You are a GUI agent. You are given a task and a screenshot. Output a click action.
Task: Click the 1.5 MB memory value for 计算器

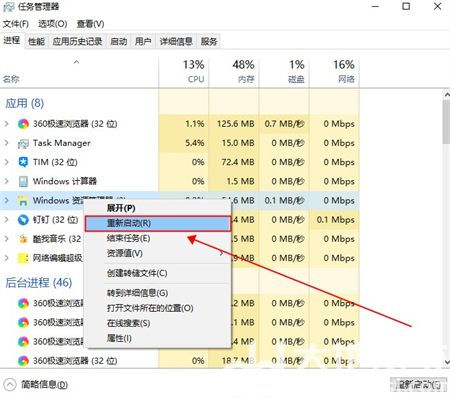click(x=241, y=181)
